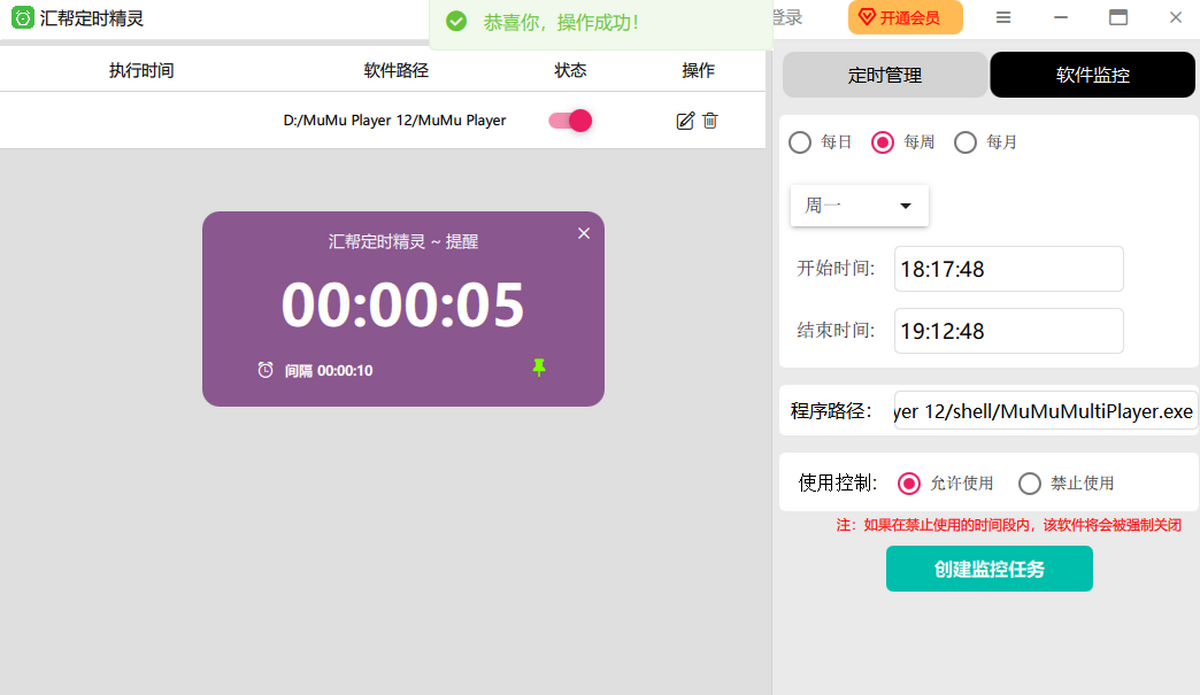Viewport: 1200px width, 695px height.
Task: Select the 每日 radio option
Action: 800,142
